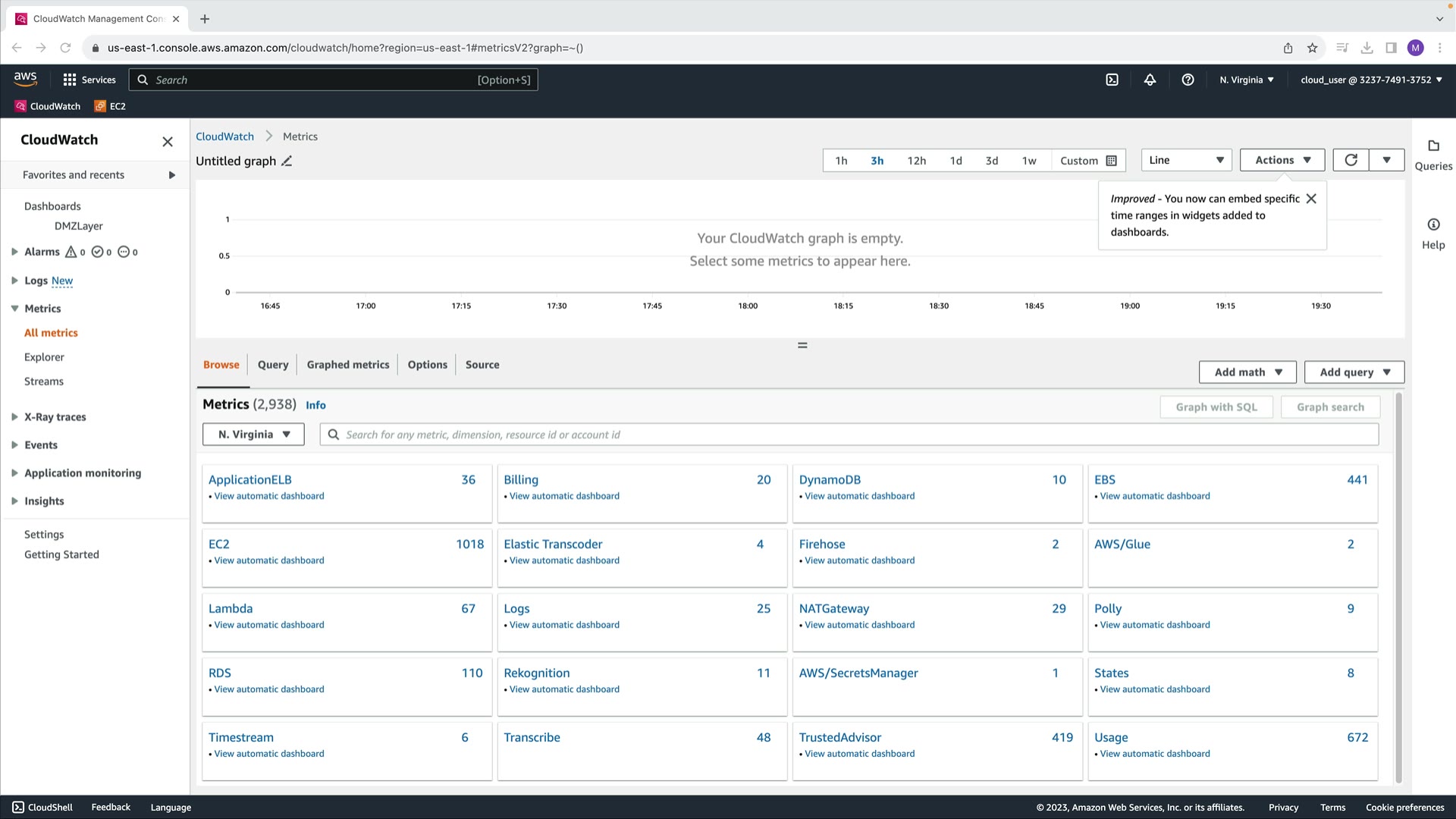Viewport: 1456px width, 819px height.
Task: Open the EC2 metrics namespace
Action: pyautogui.click(x=219, y=544)
